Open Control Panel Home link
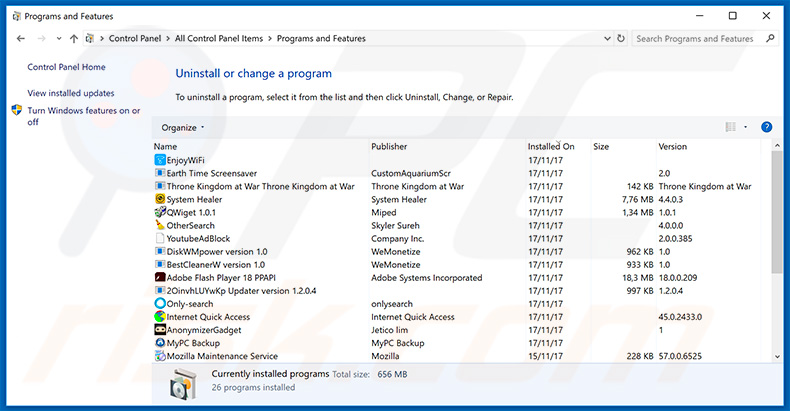Viewport: 790px width, 411px height. pyautogui.click(x=66, y=67)
